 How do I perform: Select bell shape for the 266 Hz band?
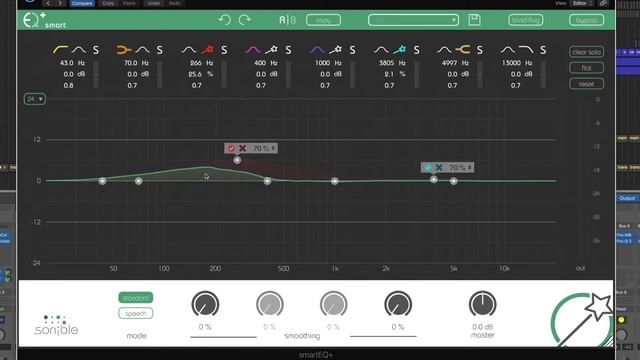189,50
